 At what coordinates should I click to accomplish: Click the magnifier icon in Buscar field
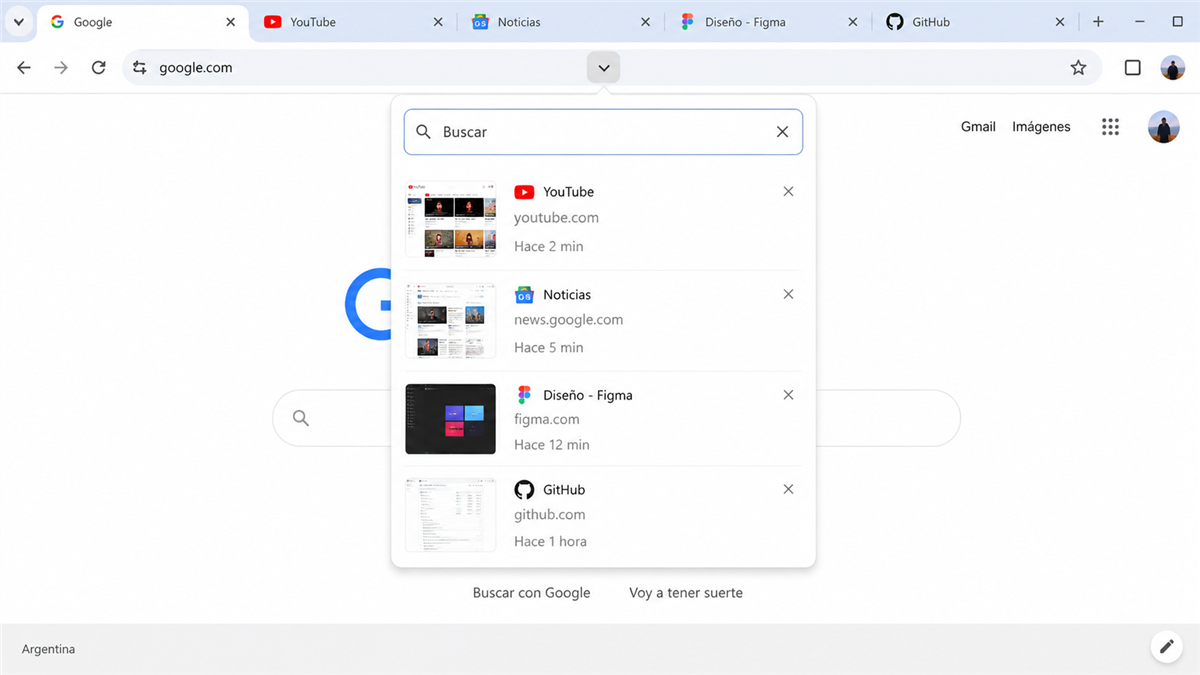pyautogui.click(x=424, y=132)
